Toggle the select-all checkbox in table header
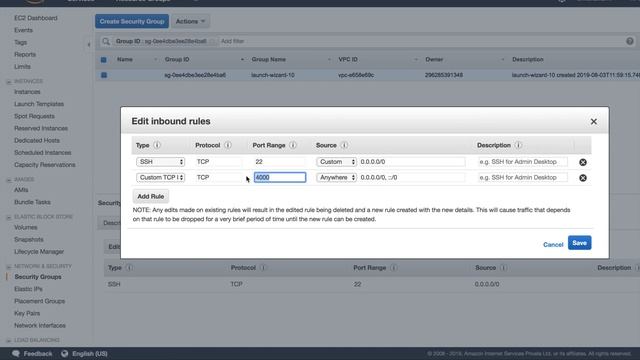This screenshot has width=640, height=360. click(104, 60)
